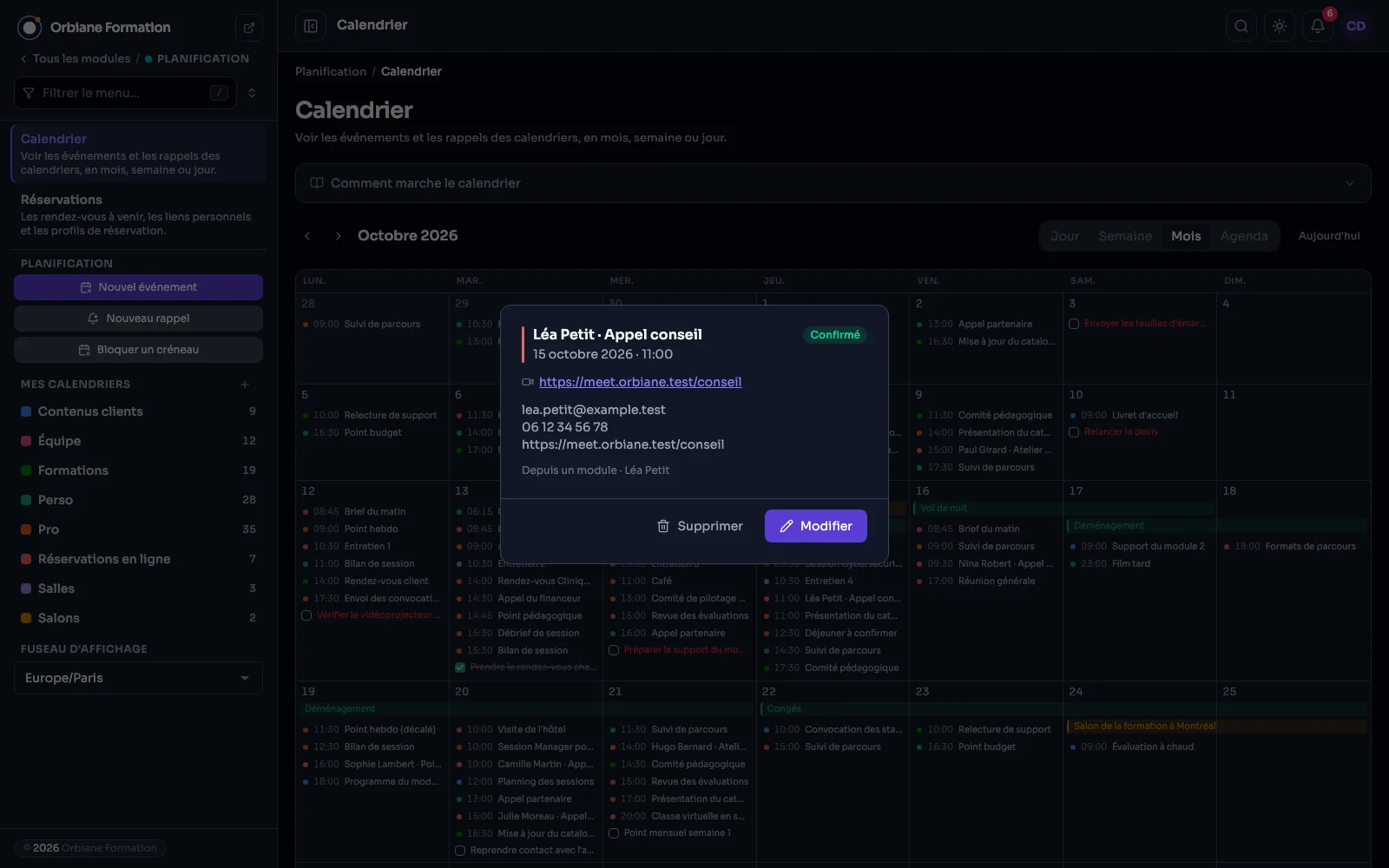The width and height of the screenshot is (1389, 868).
Task: Click the Orbiane Formation logo
Action: [x=30, y=28]
